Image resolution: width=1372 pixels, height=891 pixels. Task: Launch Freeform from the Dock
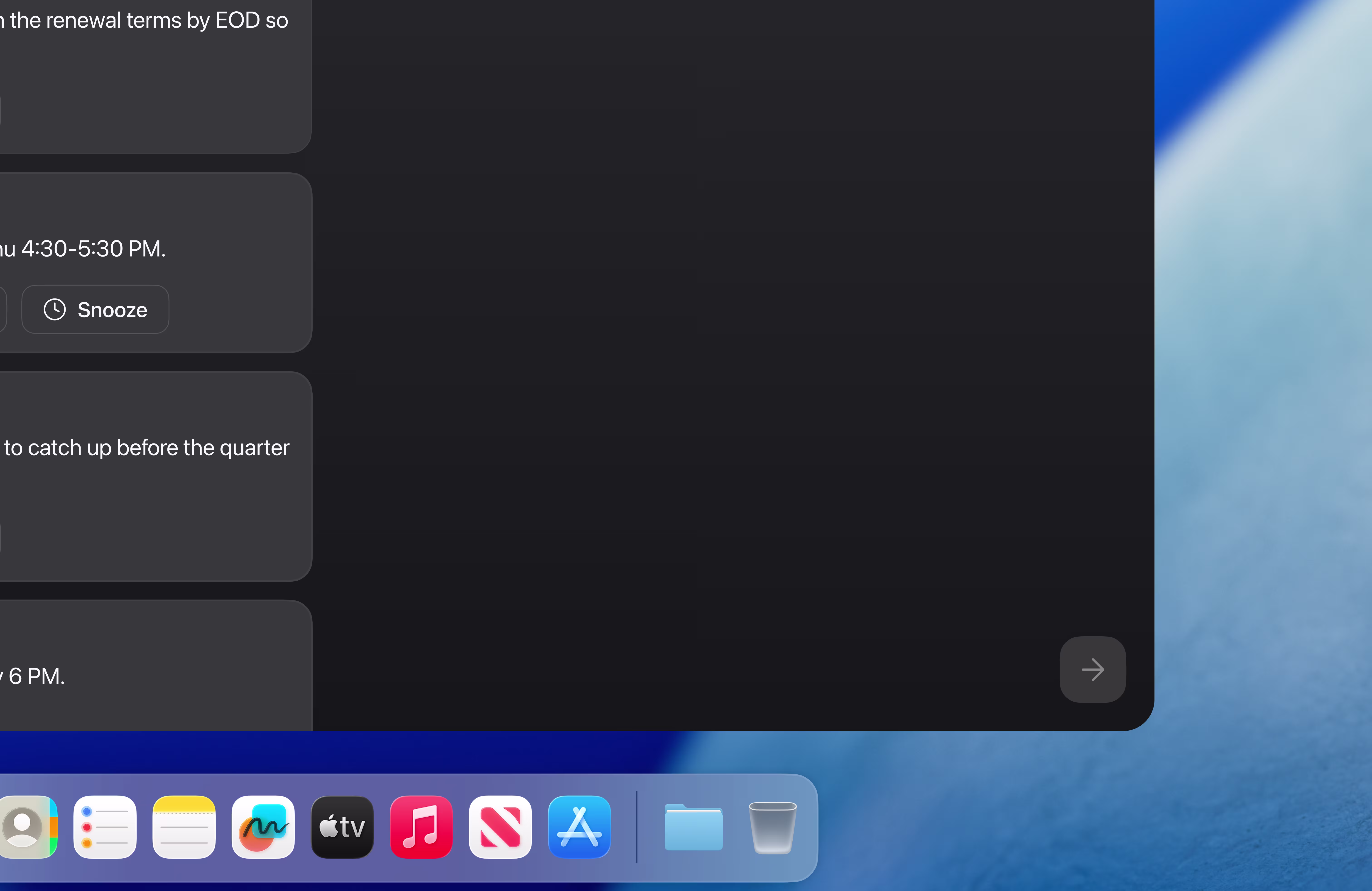[263, 827]
